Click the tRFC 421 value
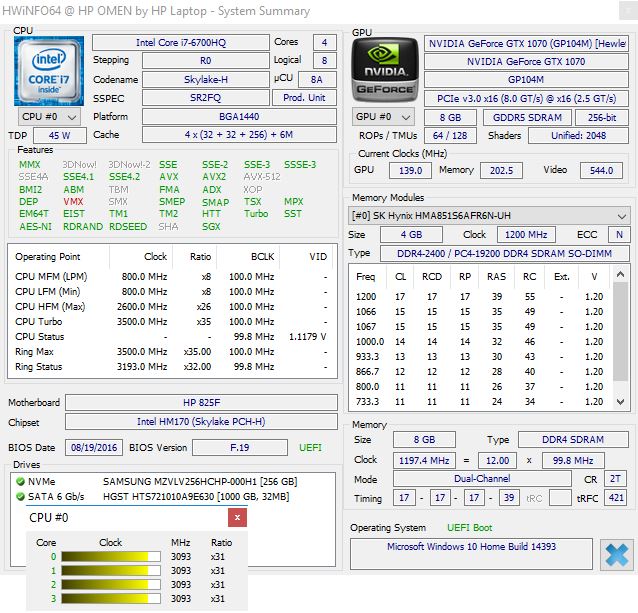This screenshot has height=613, width=638. (x=616, y=497)
